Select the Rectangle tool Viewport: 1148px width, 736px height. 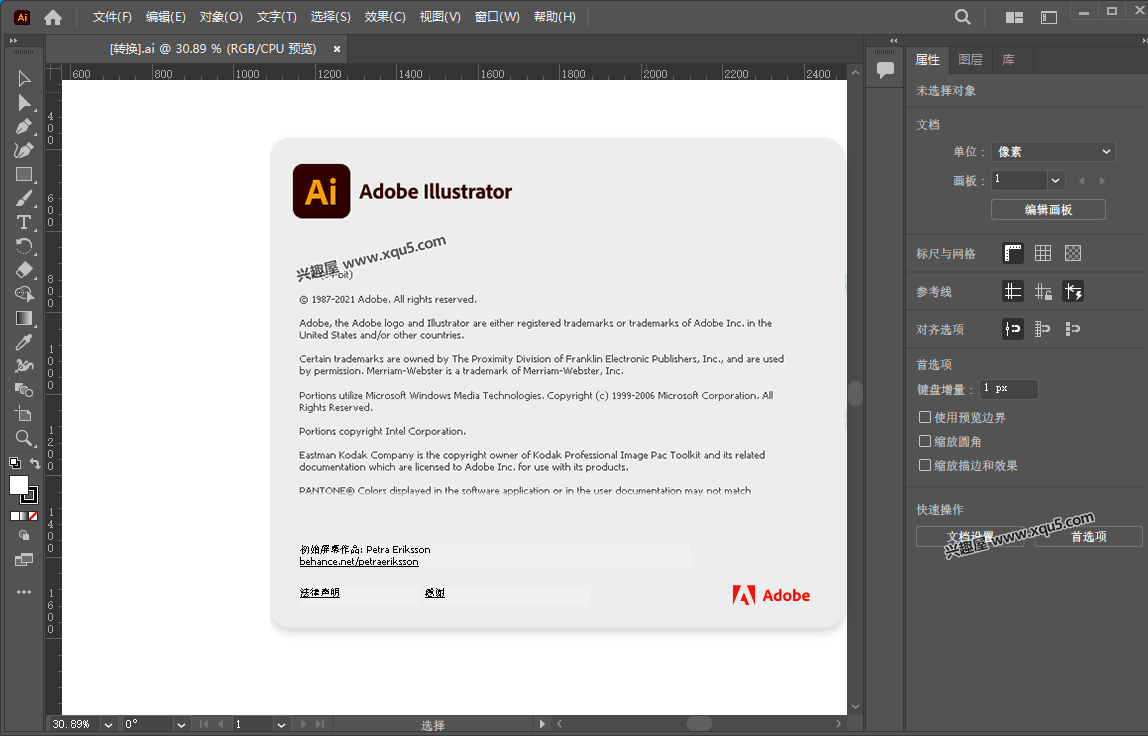[24, 173]
